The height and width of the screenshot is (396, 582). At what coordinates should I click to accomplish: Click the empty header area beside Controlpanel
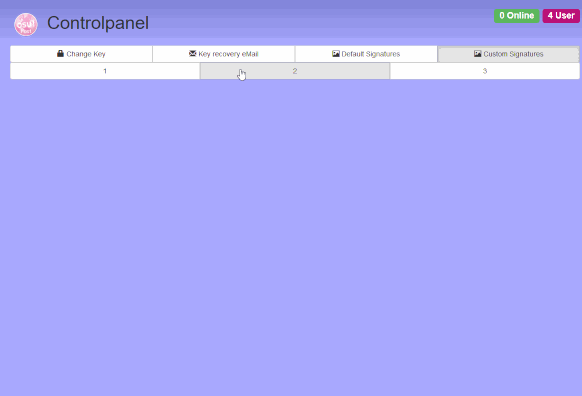coord(319,23)
